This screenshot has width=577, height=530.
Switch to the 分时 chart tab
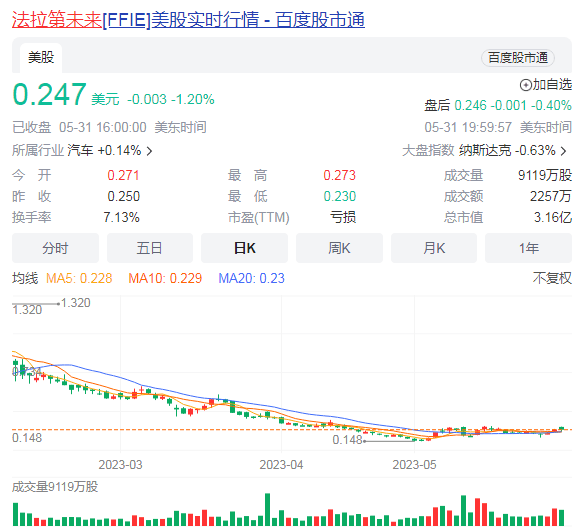55,248
